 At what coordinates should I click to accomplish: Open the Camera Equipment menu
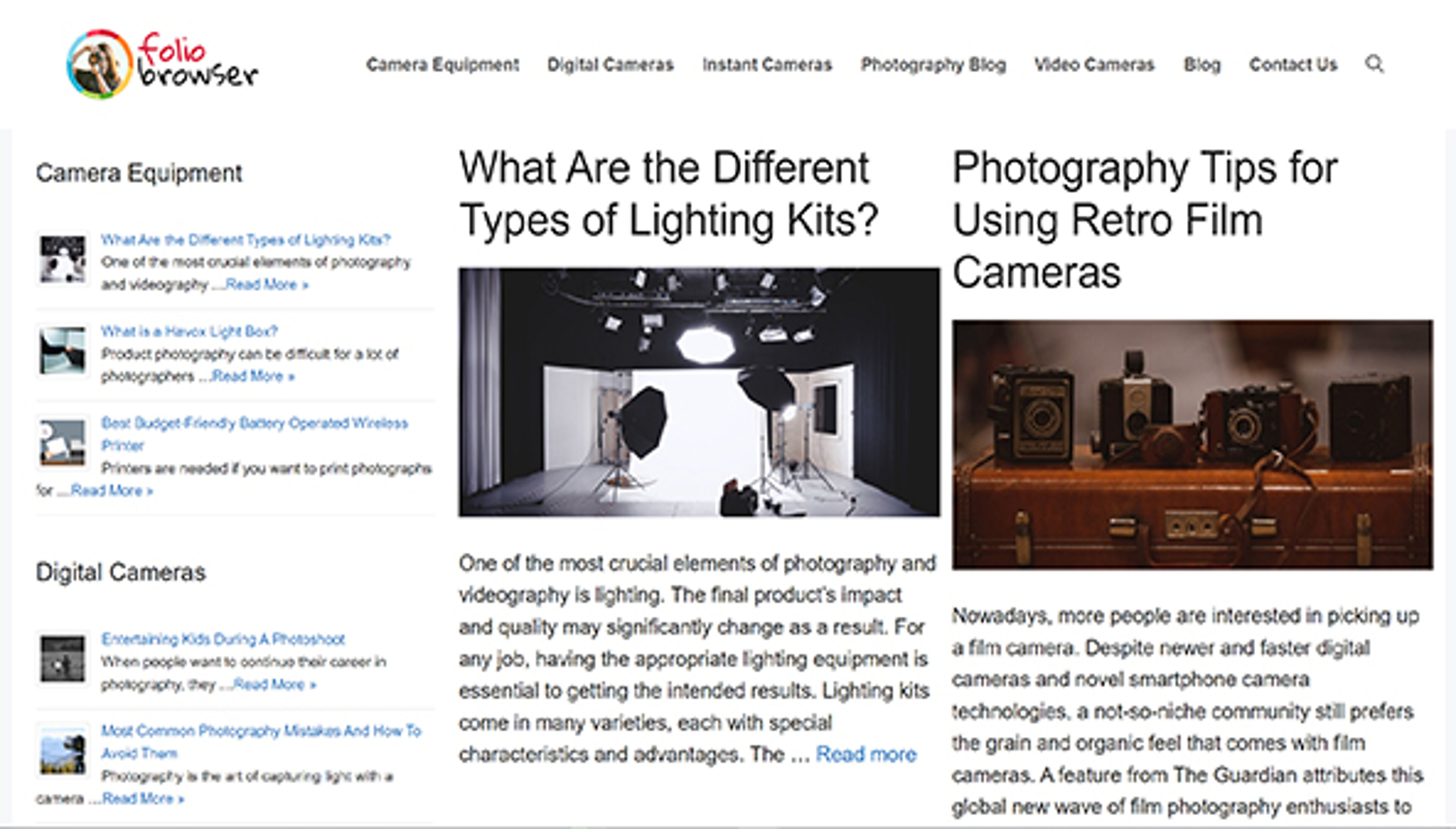[443, 64]
